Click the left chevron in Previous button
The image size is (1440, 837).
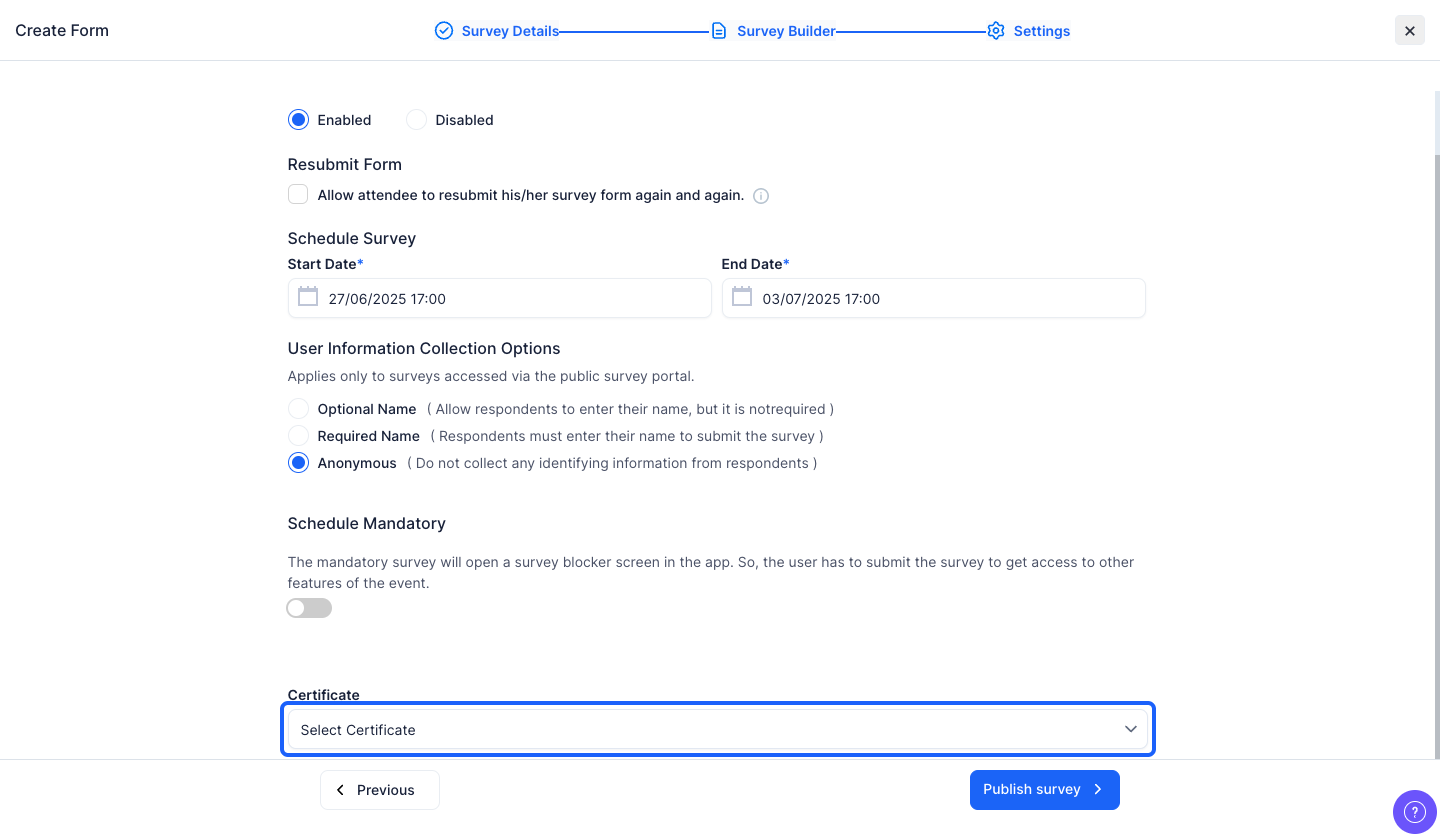[340, 790]
